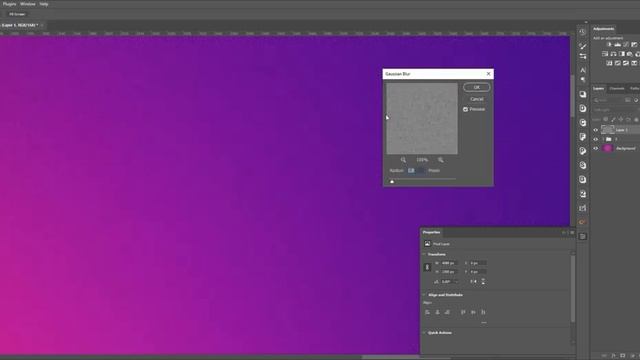Open the Character panel icon
Viewport: 640px width, 360px height.
[583, 70]
